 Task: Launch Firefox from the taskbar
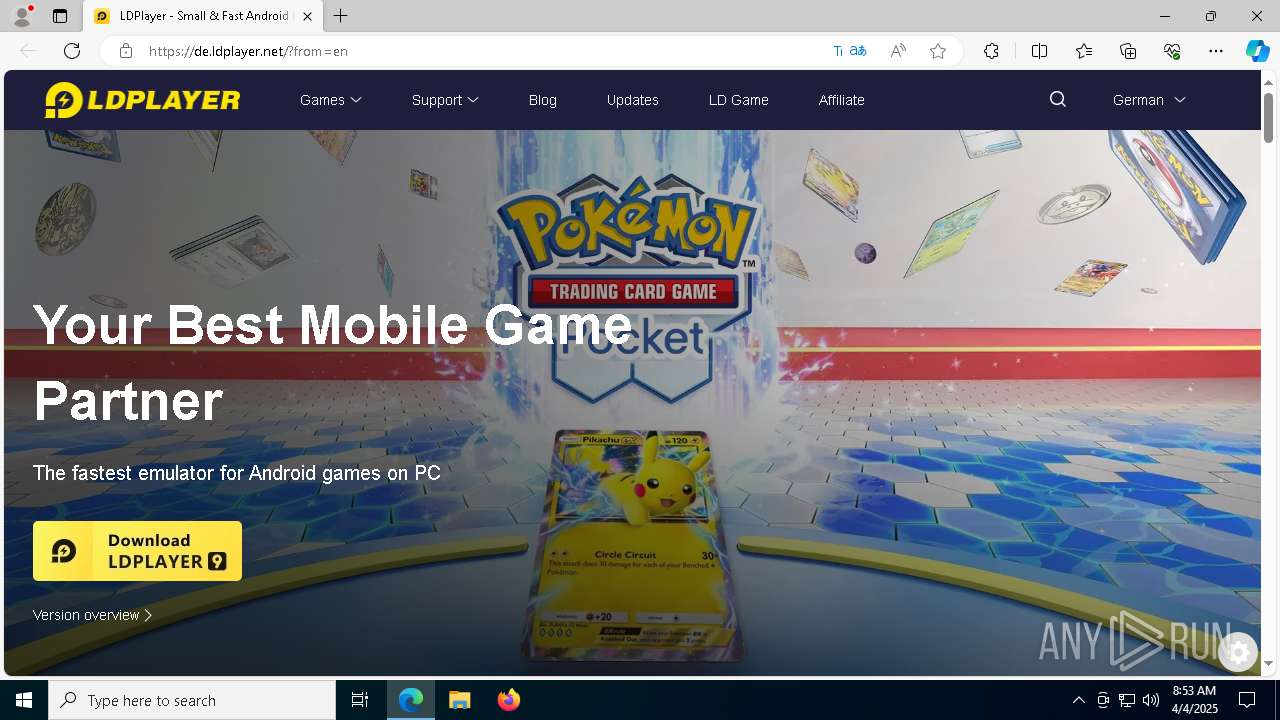508,700
